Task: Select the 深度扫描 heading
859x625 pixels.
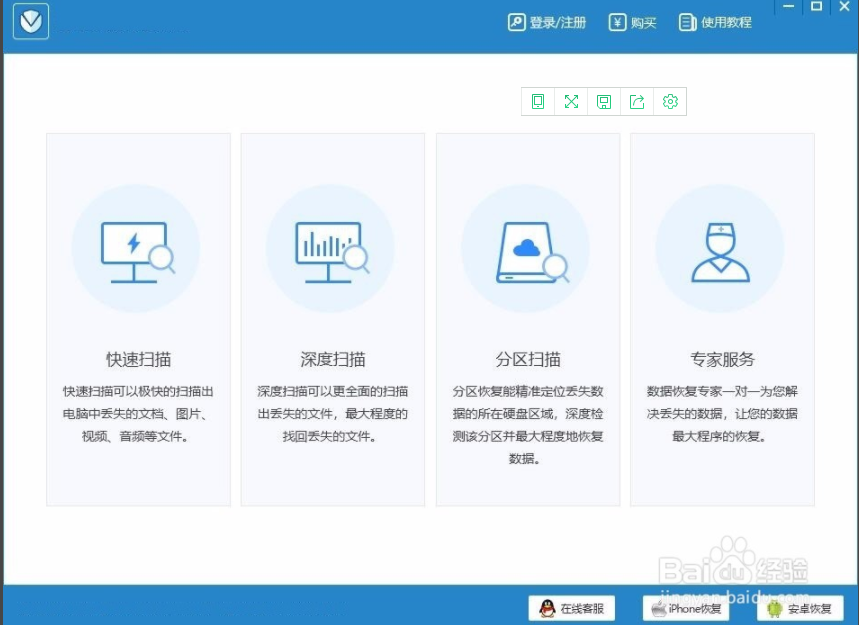Action: pyautogui.click(x=333, y=359)
